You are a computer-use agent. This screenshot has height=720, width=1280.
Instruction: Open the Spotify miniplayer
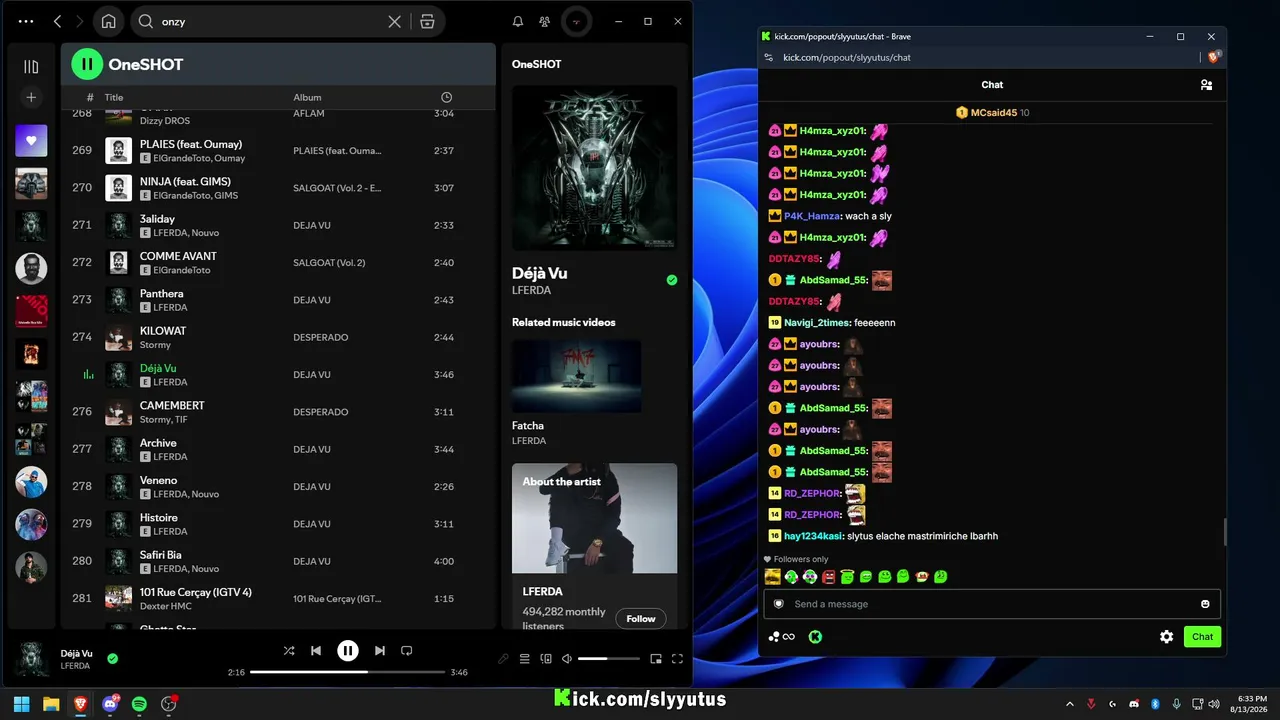pyautogui.click(x=656, y=659)
